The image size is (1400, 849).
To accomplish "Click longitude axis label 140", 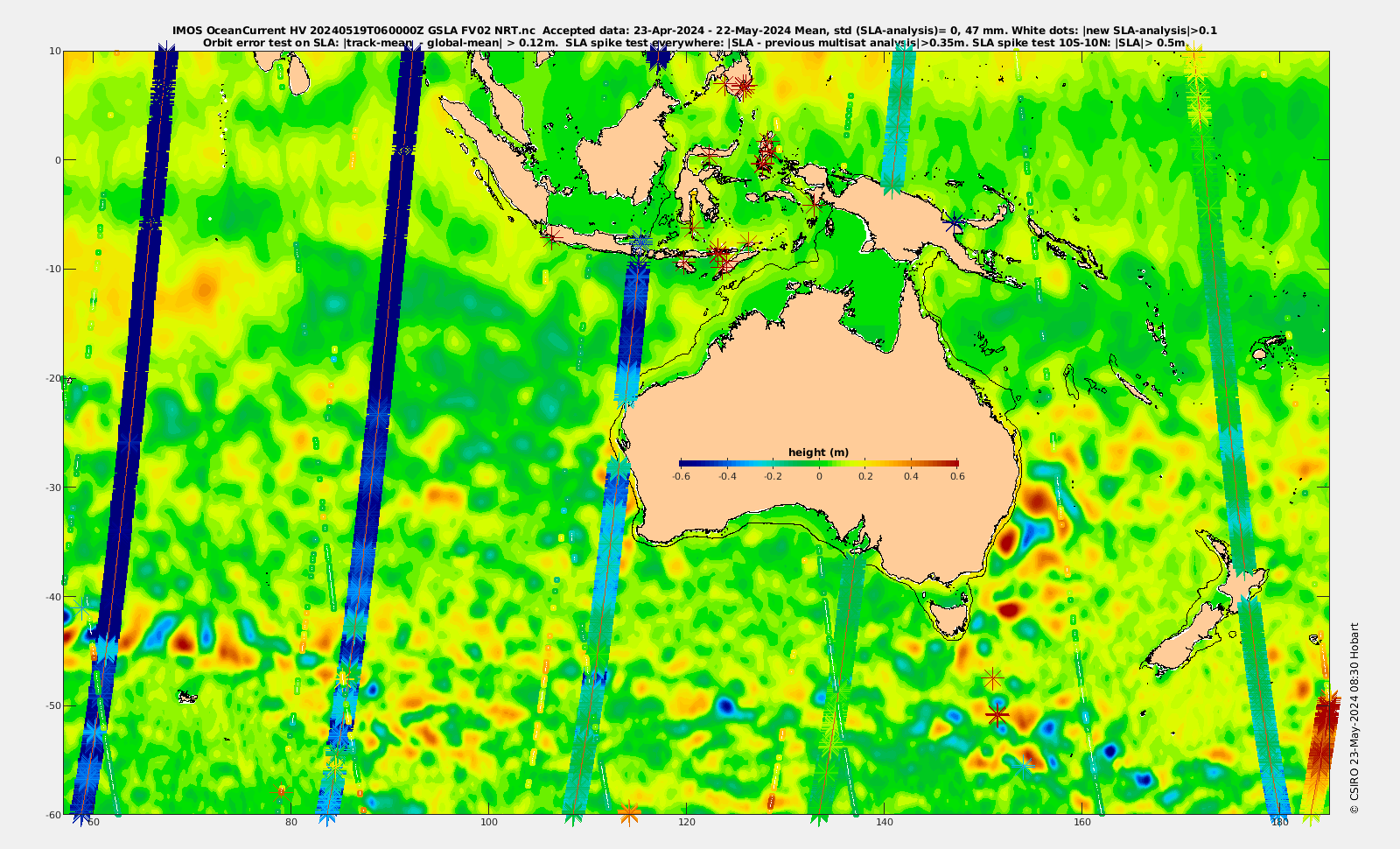I will pyautogui.click(x=885, y=823).
